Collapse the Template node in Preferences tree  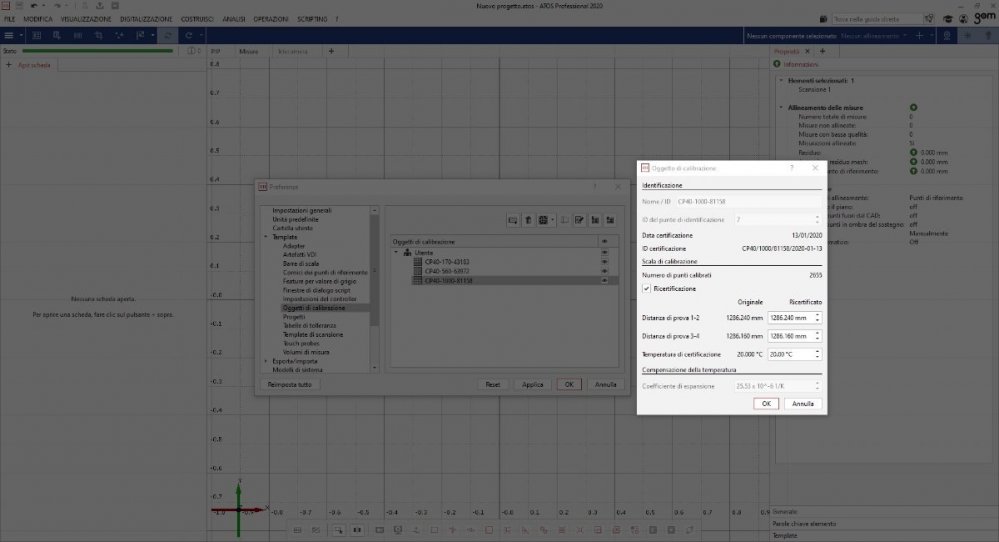coord(265,236)
